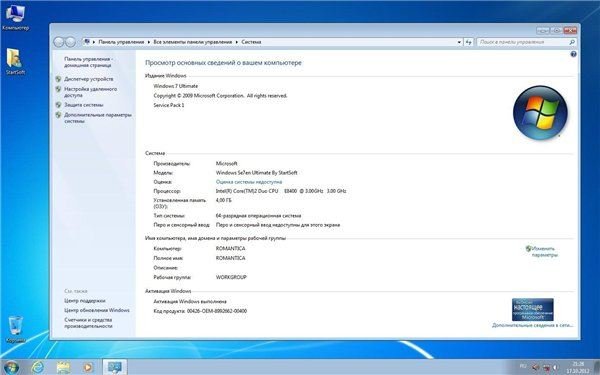Click the Intel Core 2 Duo processor value
This screenshot has height=375, width=600.
281,191
